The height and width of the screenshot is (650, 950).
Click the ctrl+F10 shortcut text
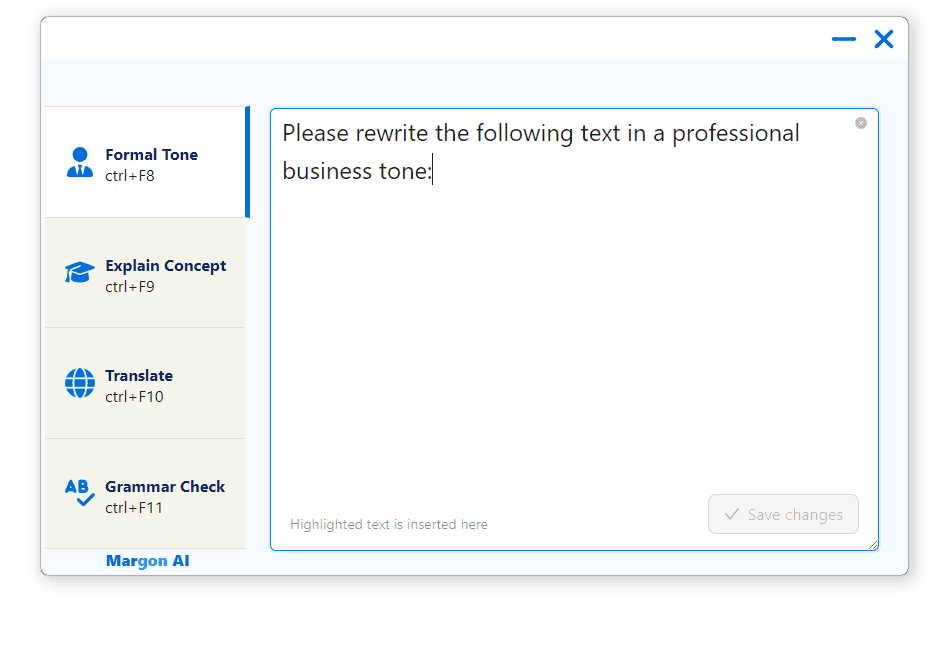[134, 397]
